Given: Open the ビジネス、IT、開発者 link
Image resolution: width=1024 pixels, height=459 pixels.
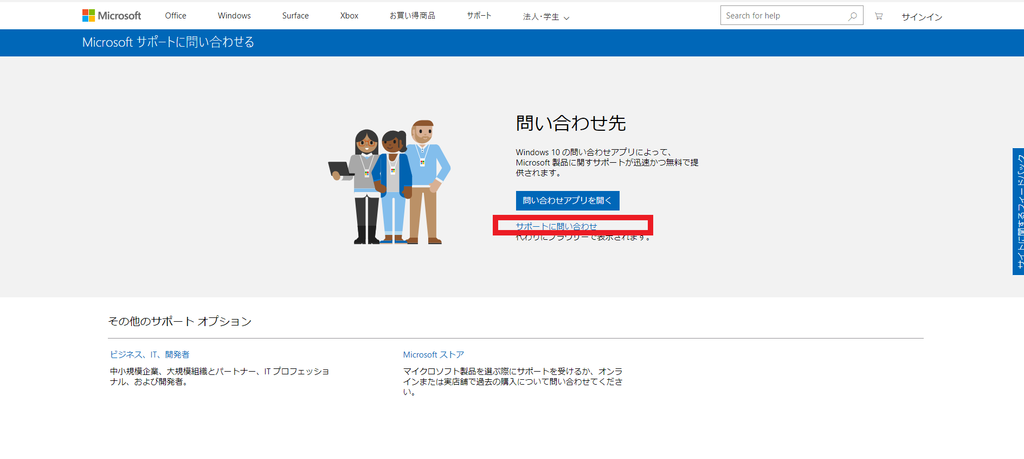Looking at the screenshot, I should [x=150, y=355].
